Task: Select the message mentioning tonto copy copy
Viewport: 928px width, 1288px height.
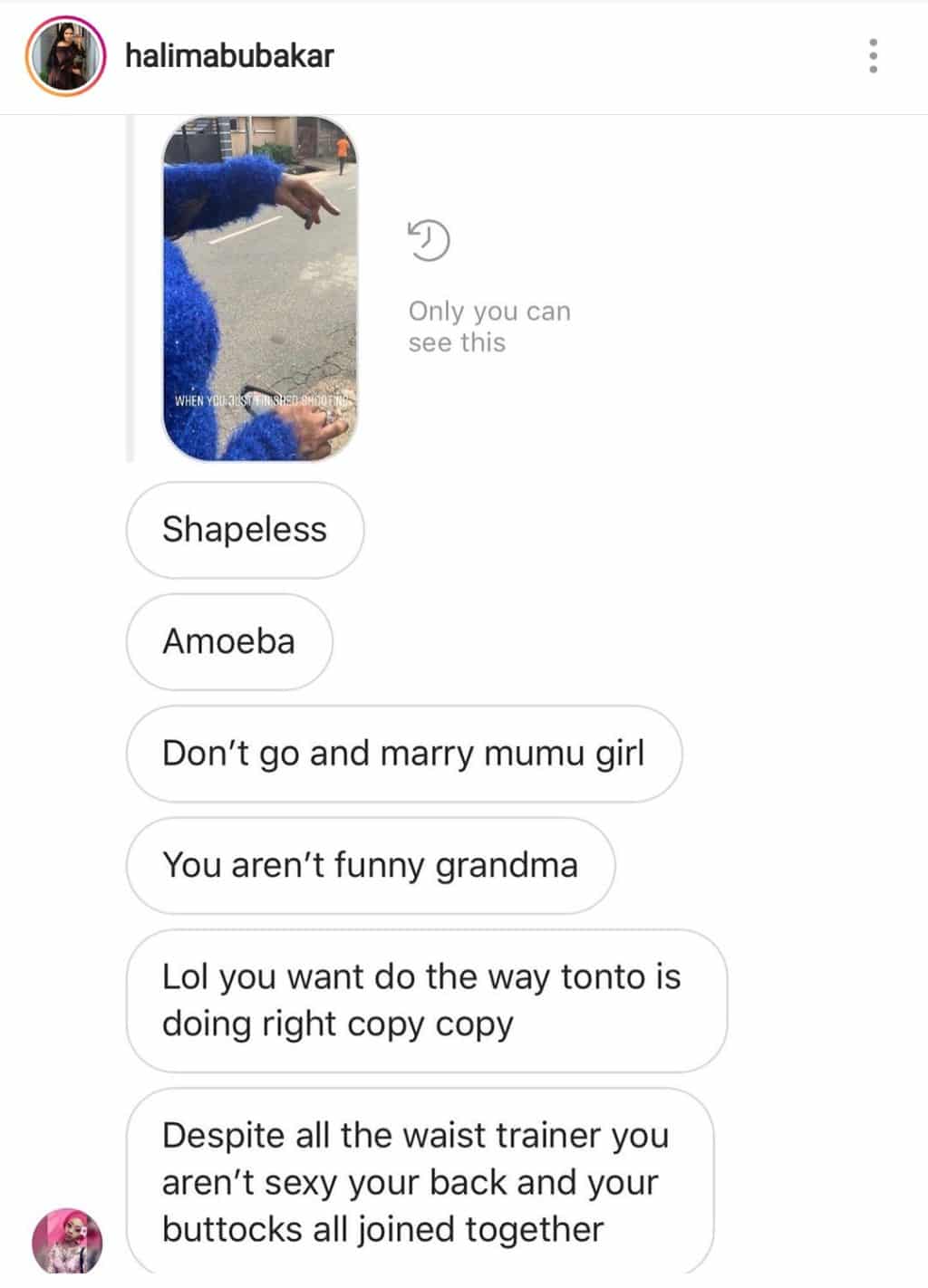Action: click(427, 1001)
